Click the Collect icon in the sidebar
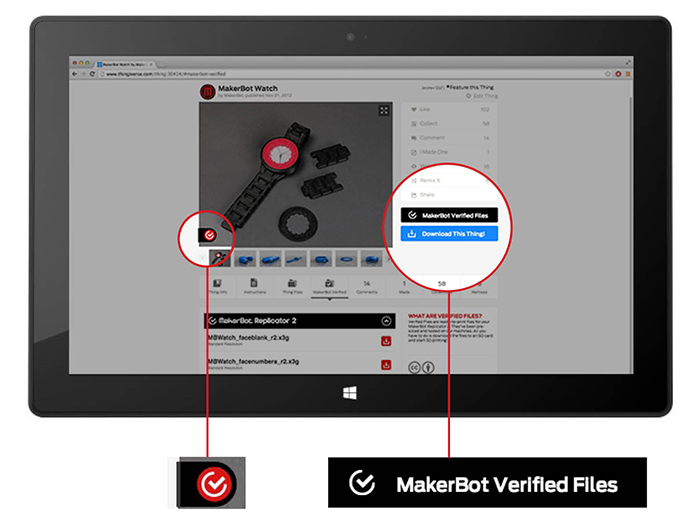This screenshot has width=700, height=528. (414, 124)
